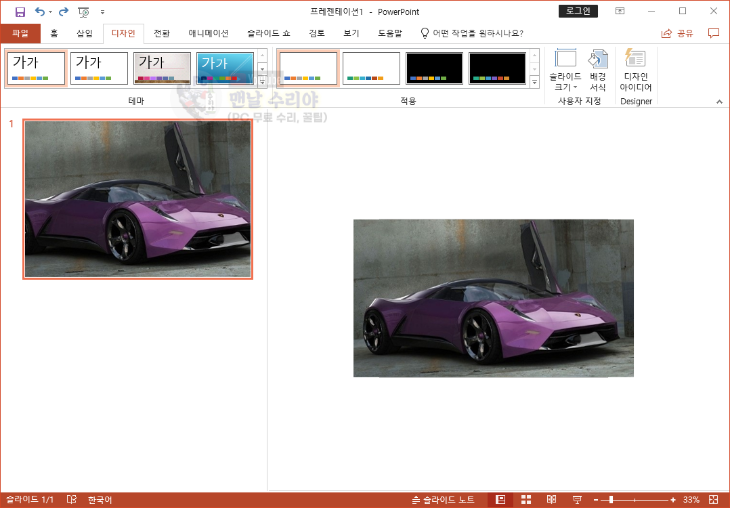Switch to the 보기 tab
Image resolution: width=730 pixels, height=508 pixels.
pos(351,33)
